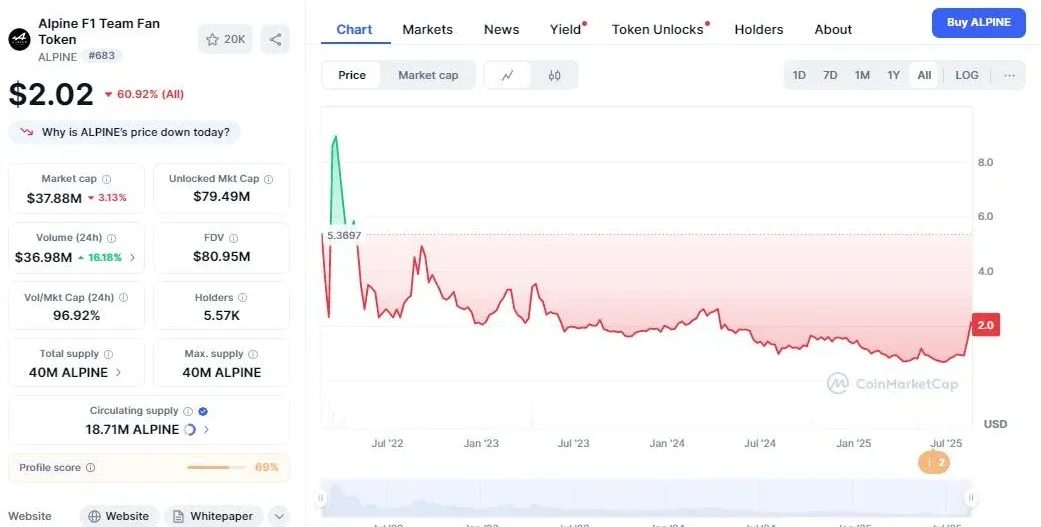The width and height of the screenshot is (1041, 527).
Task: Select Market cap chart mode
Action: 428,75
